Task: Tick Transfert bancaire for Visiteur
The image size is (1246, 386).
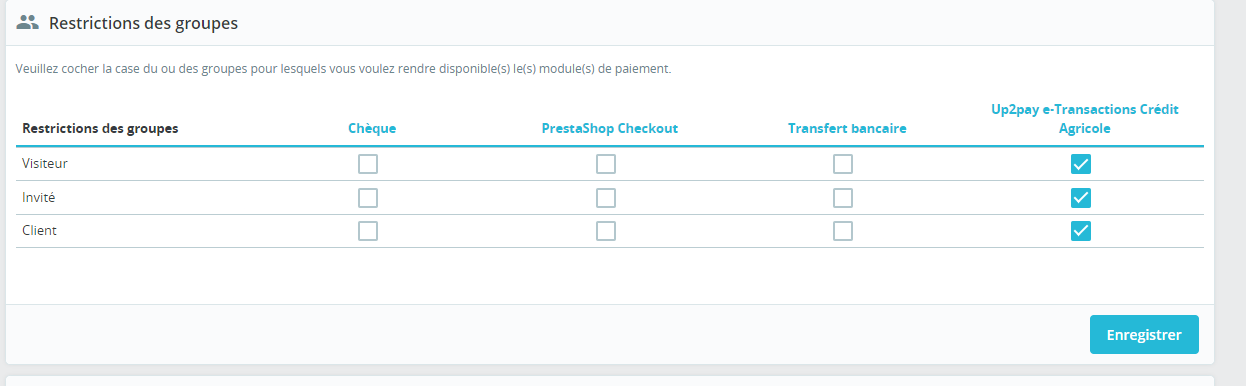Action: click(843, 164)
